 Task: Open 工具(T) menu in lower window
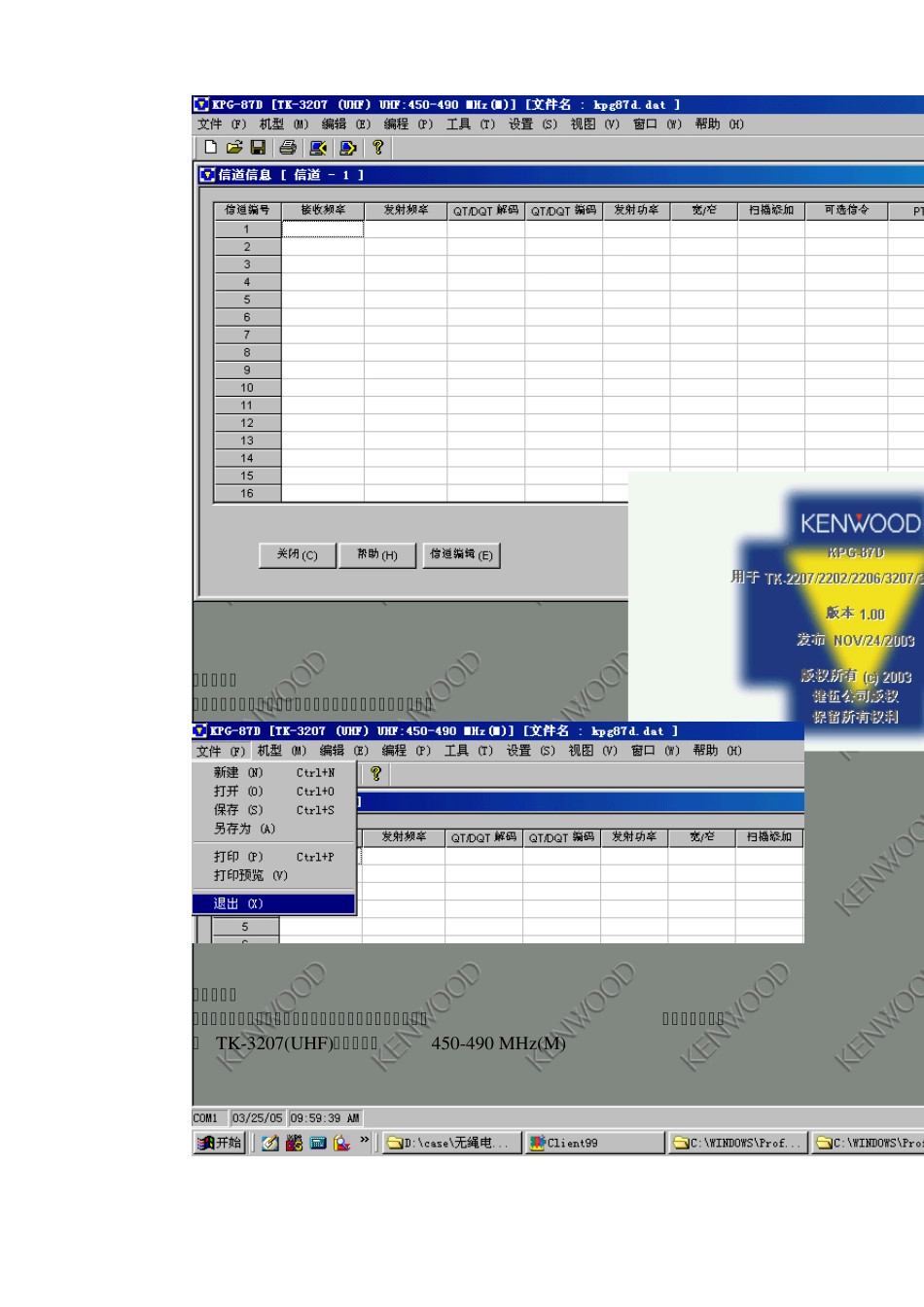[469, 751]
